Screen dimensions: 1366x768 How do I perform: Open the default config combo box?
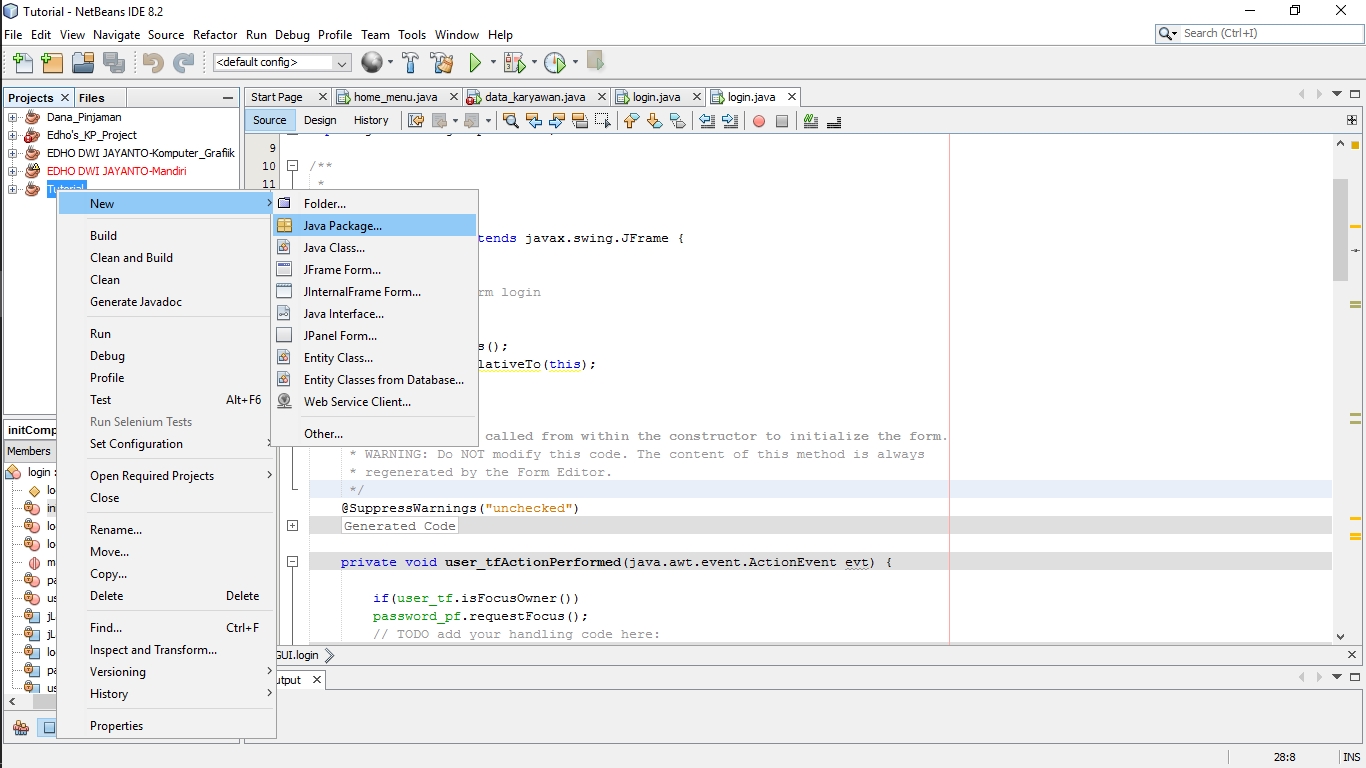(282, 62)
